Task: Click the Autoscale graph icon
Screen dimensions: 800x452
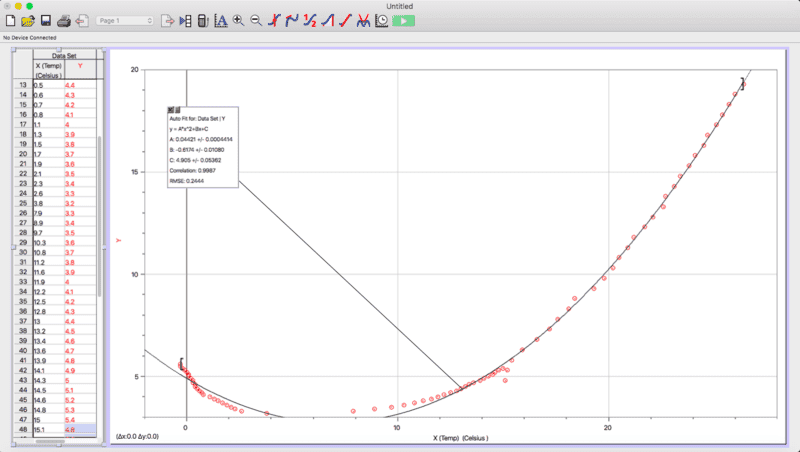Action: 220,20
